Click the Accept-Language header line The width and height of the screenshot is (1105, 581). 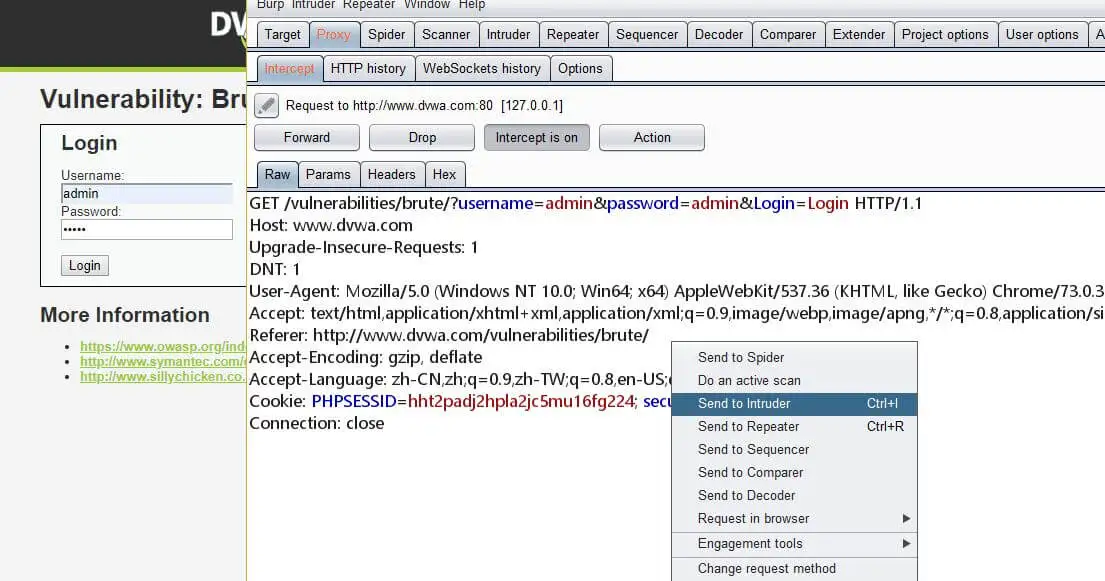coord(458,379)
